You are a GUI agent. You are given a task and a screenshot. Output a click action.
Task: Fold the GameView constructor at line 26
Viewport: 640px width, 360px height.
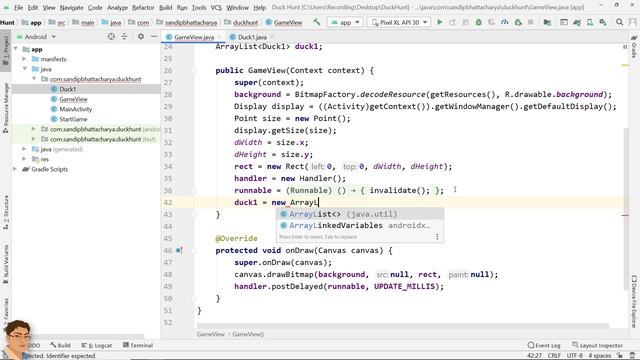(194, 71)
